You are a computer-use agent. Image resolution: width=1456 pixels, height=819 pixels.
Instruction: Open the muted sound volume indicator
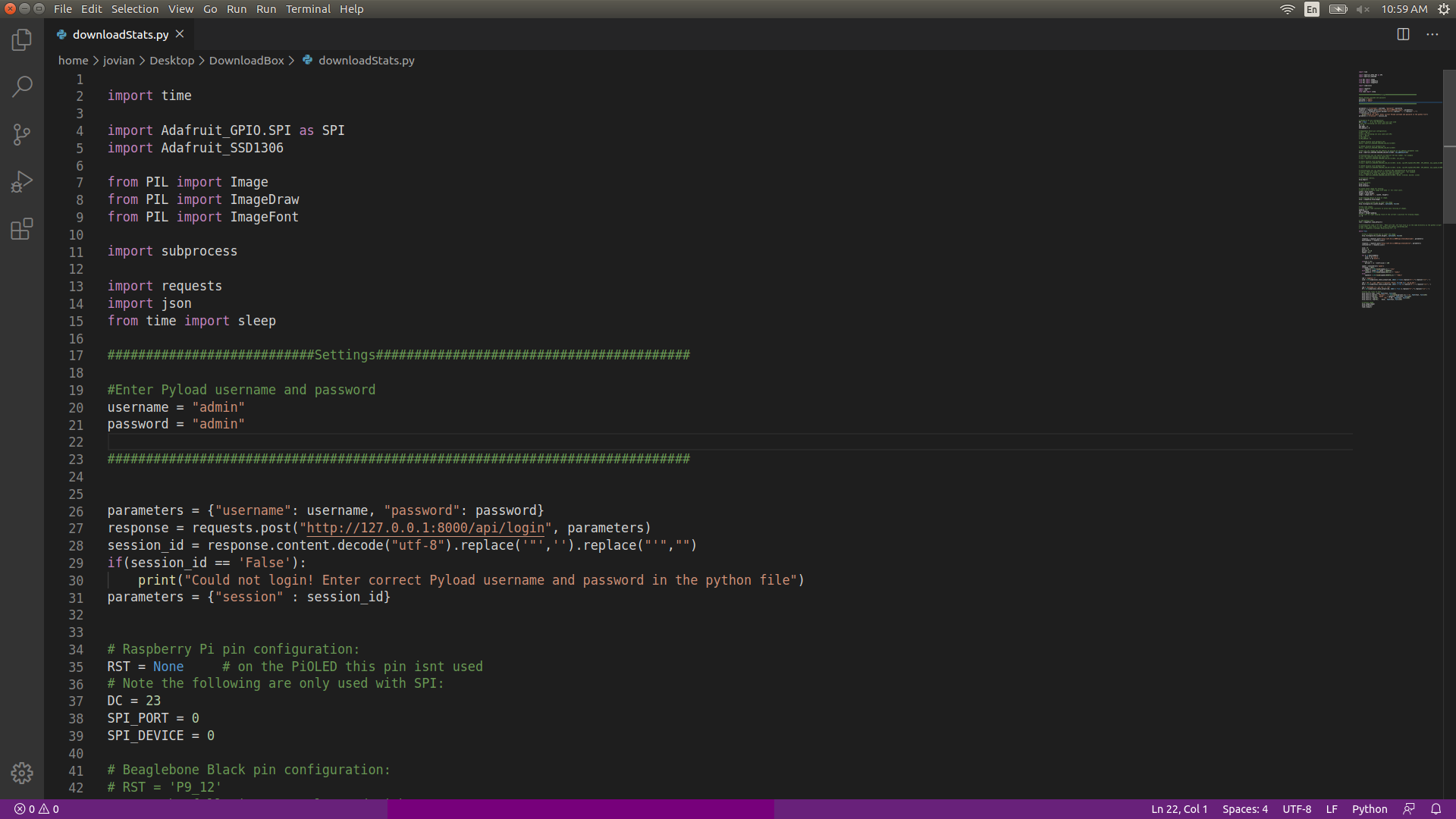[x=1363, y=9]
